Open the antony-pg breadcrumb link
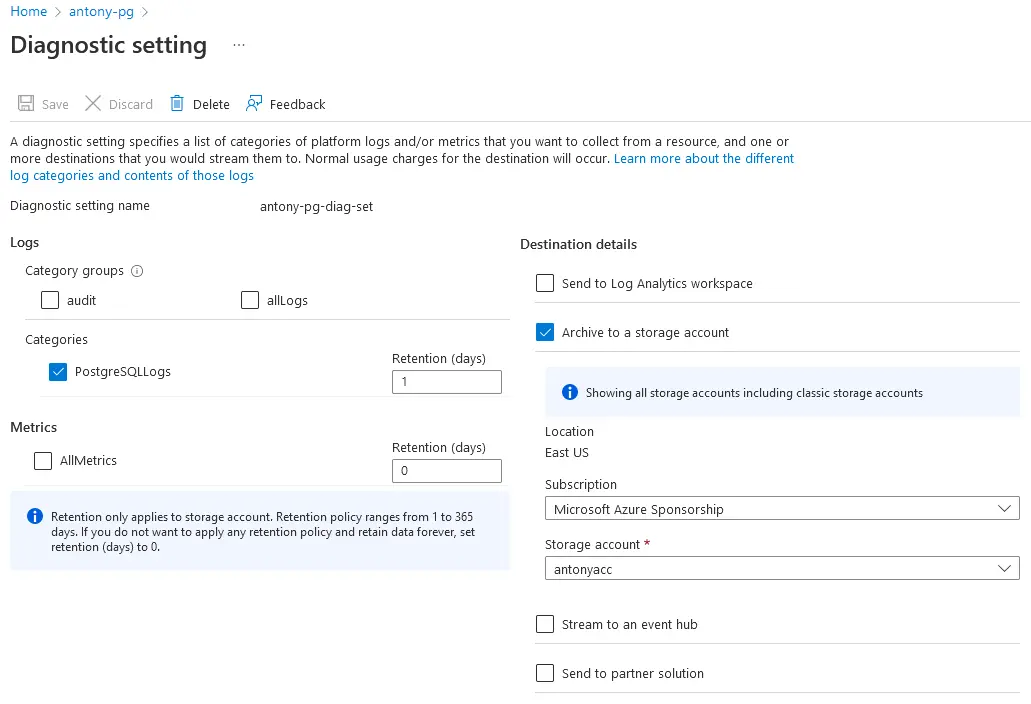Screen dimensions: 1031x704 [101, 12]
